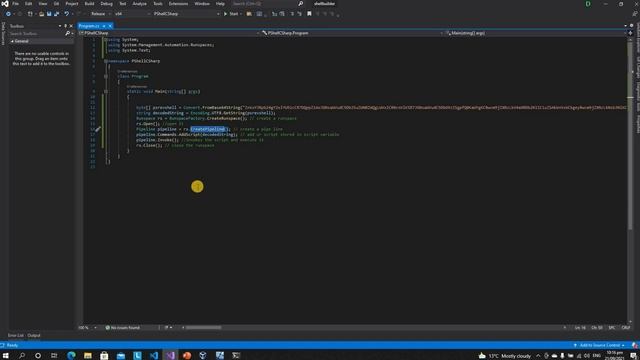Click the Open File folder icon
The image size is (640, 360).
pyautogui.click(x=41, y=14)
